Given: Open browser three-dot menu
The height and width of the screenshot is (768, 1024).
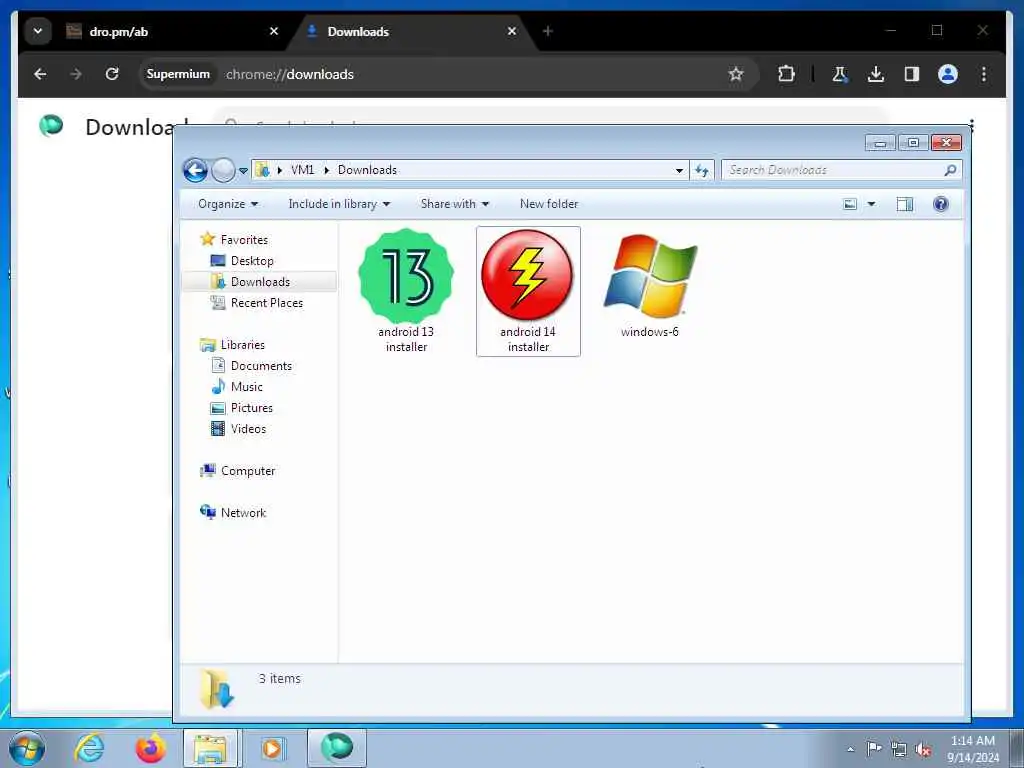Looking at the screenshot, I should [x=984, y=74].
